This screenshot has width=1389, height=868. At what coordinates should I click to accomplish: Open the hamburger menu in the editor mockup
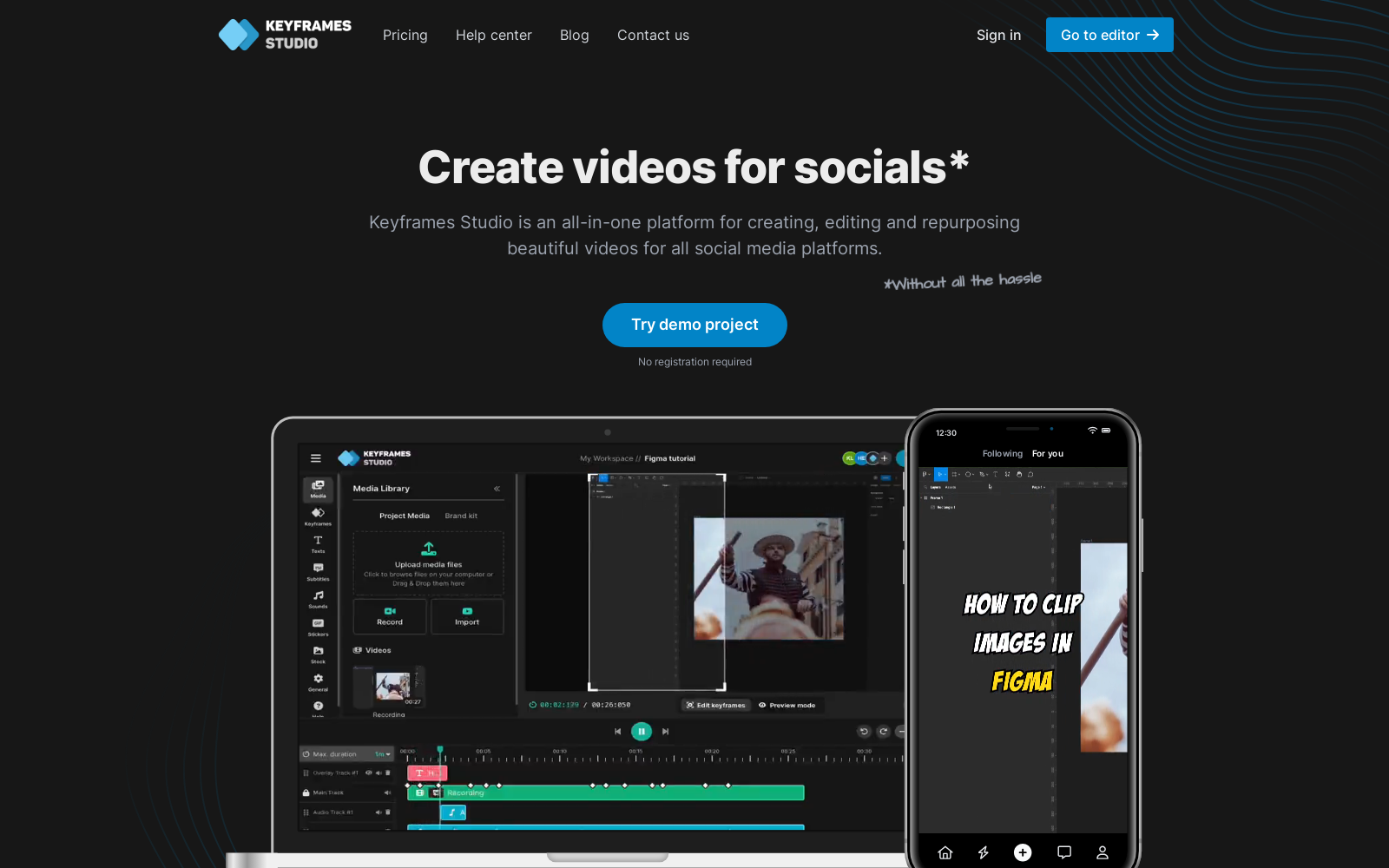coord(316,458)
